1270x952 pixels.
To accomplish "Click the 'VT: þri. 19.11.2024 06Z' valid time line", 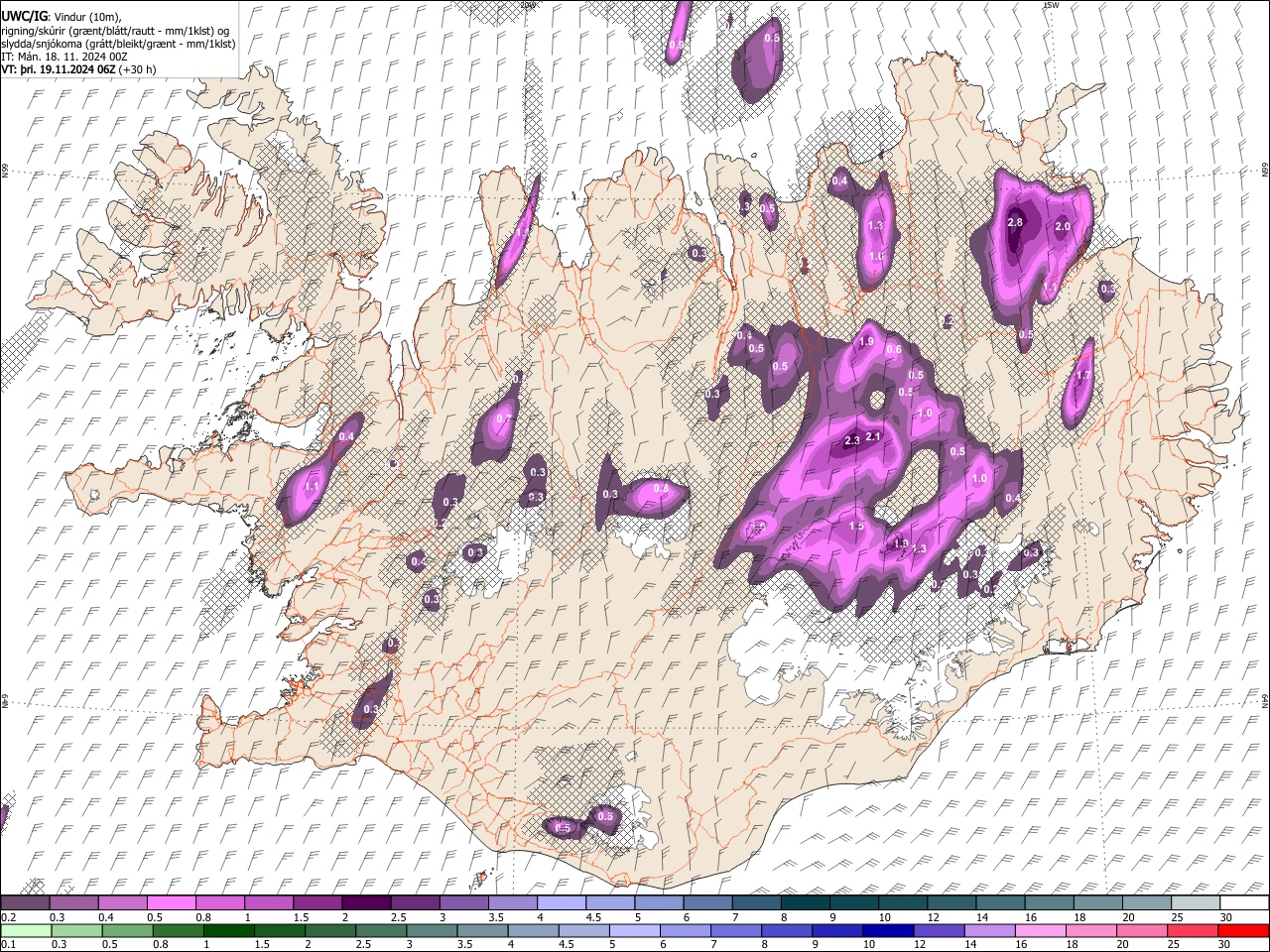I will pos(59,70).
